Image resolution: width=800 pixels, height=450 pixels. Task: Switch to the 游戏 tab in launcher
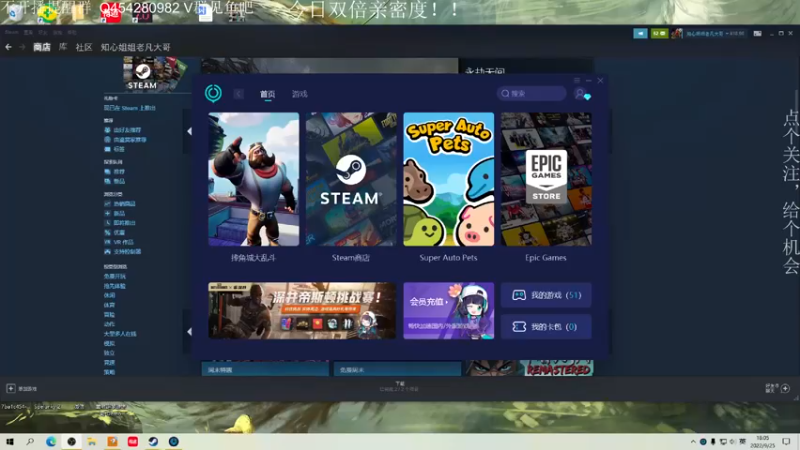[299, 94]
